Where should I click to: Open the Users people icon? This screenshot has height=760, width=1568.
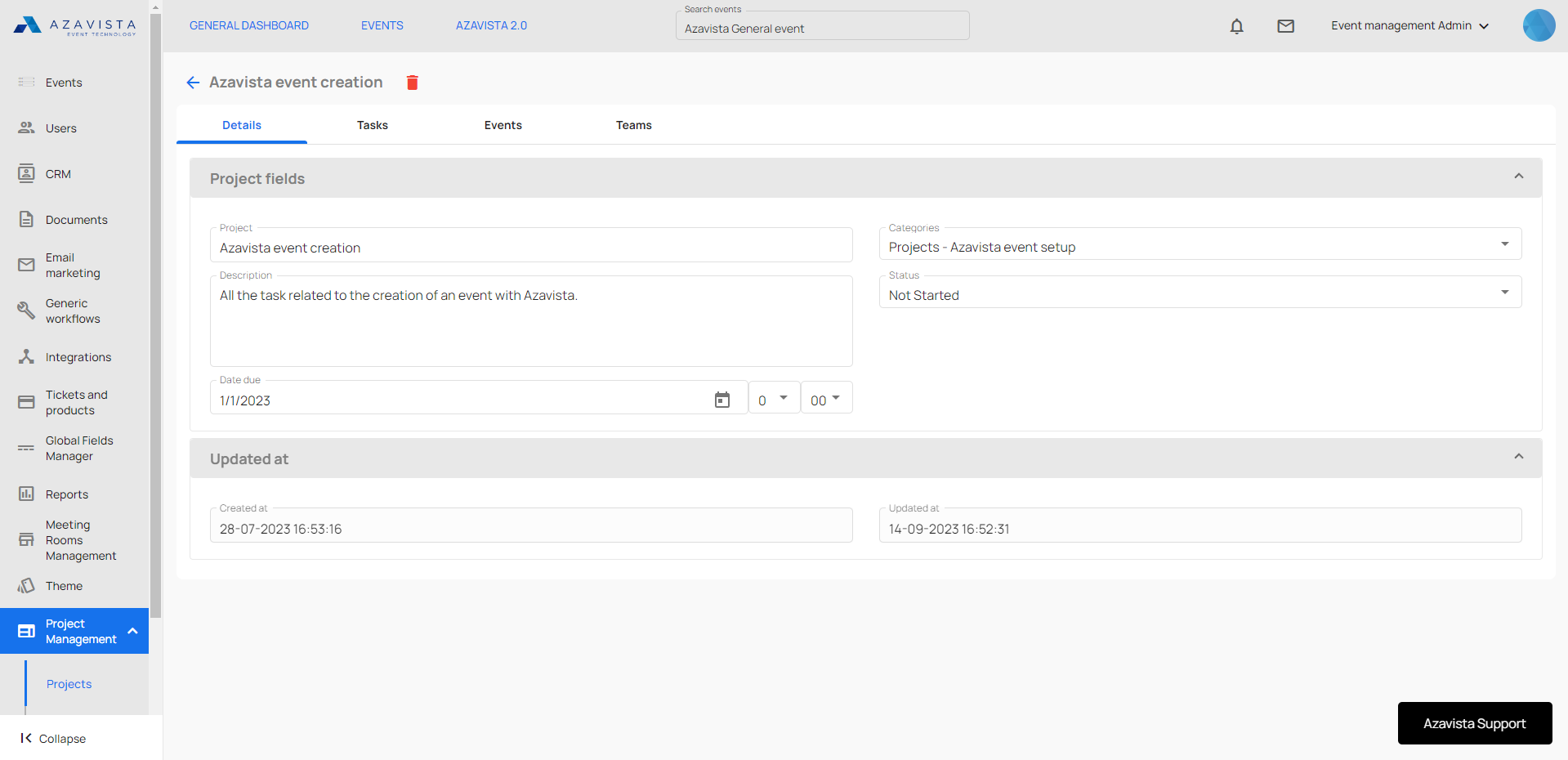click(x=26, y=127)
